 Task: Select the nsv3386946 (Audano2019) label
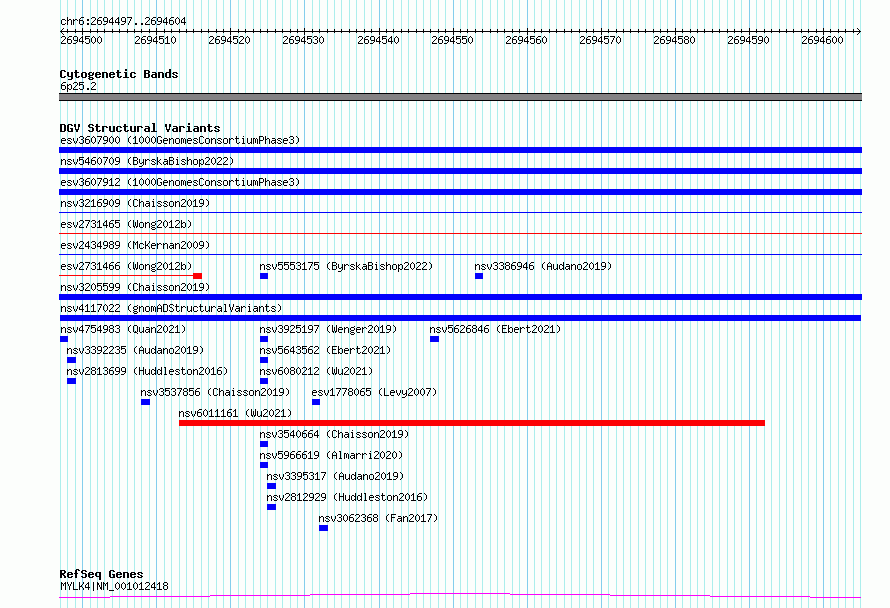543,266
